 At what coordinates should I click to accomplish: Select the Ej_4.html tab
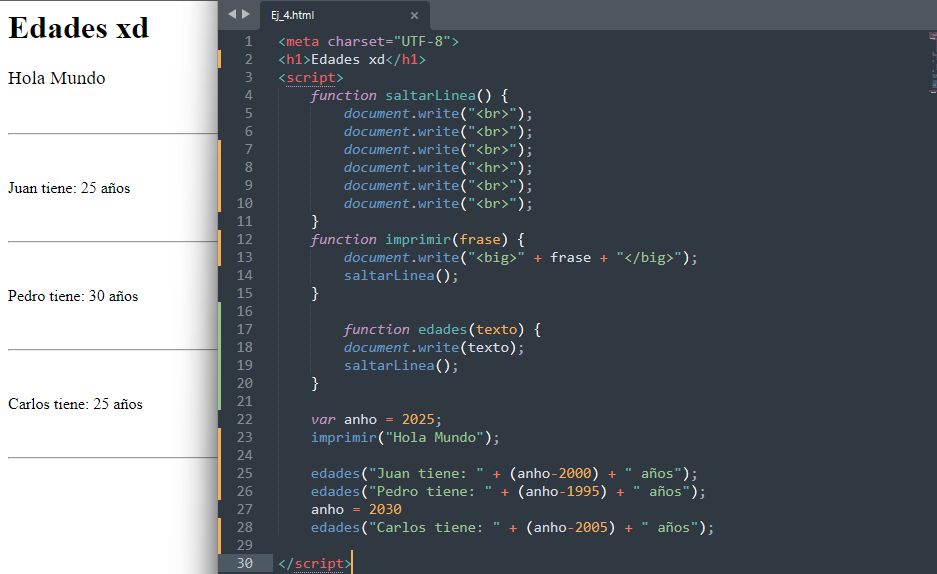tap(344, 16)
